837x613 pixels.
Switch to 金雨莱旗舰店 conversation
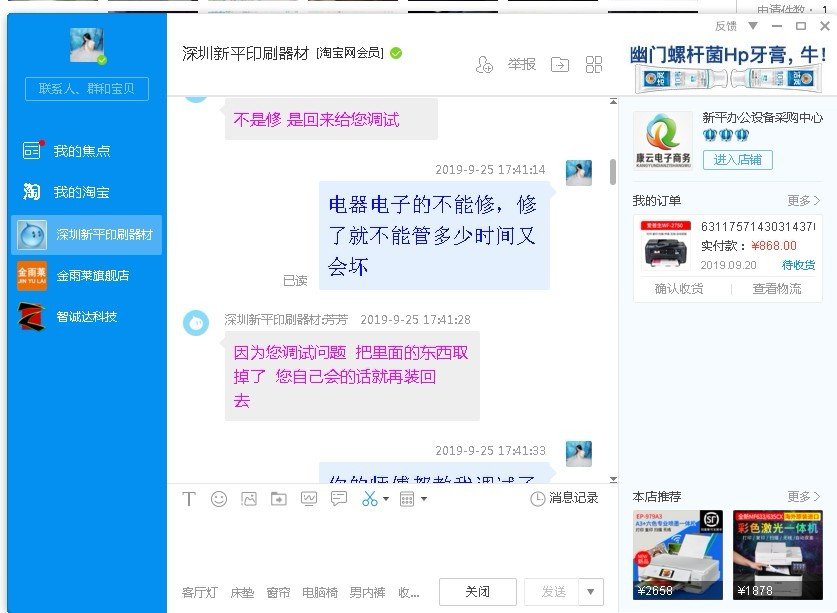click(x=90, y=274)
